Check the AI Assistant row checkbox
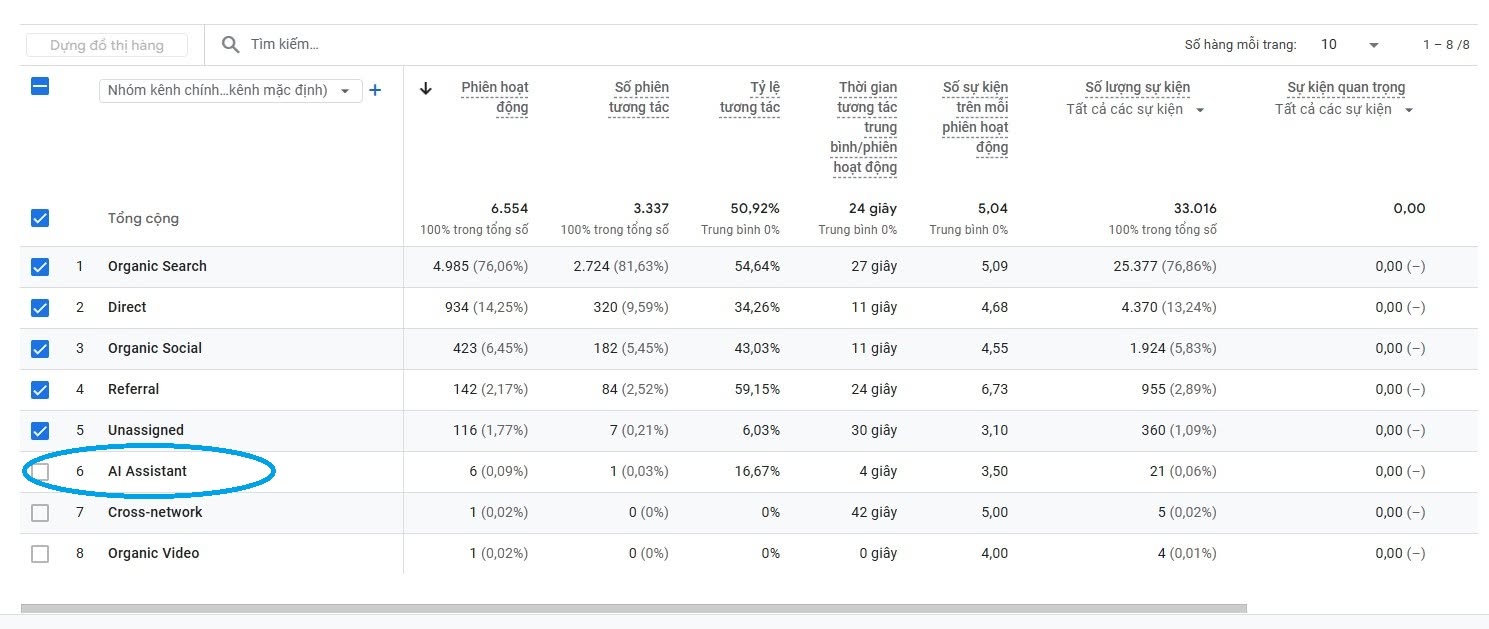The height and width of the screenshot is (629, 1489). [x=40, y=471]
